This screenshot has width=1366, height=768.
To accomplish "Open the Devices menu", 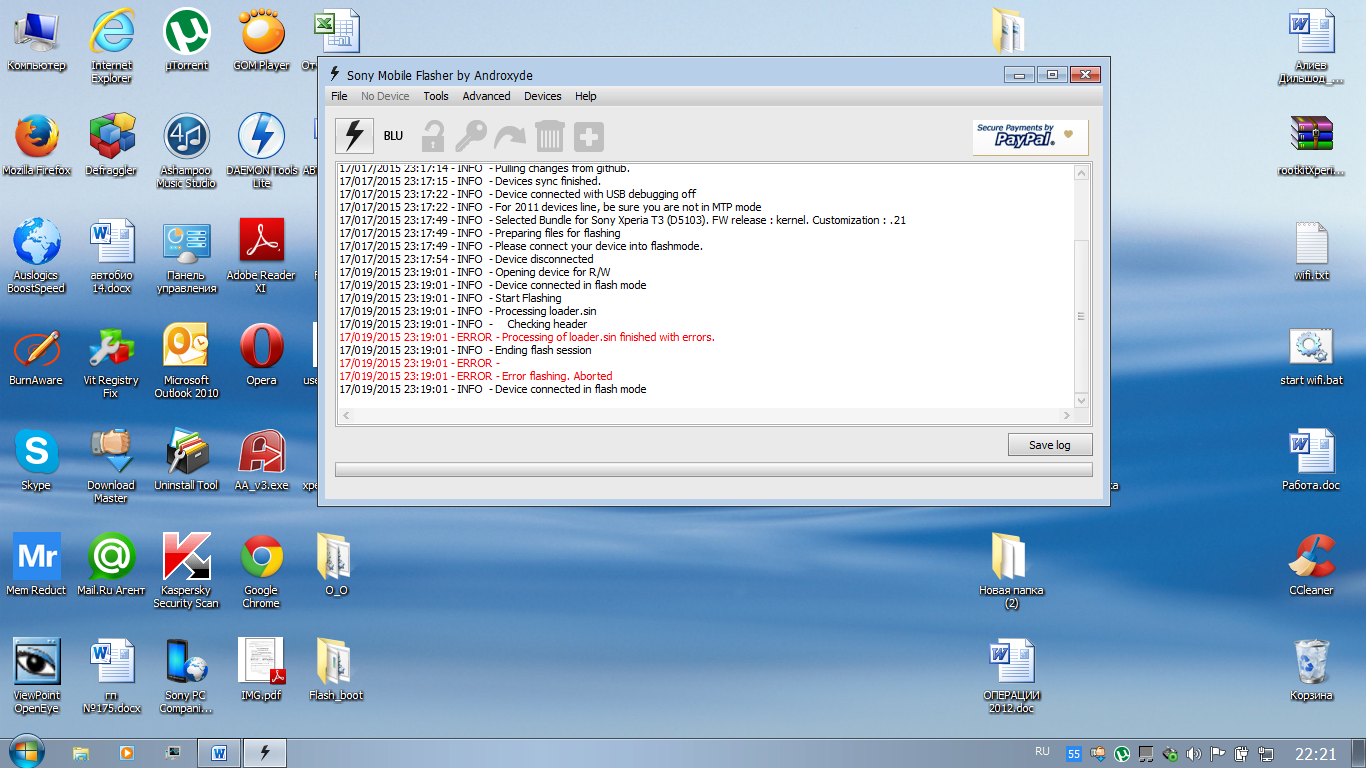I will [x=543, y=96].
